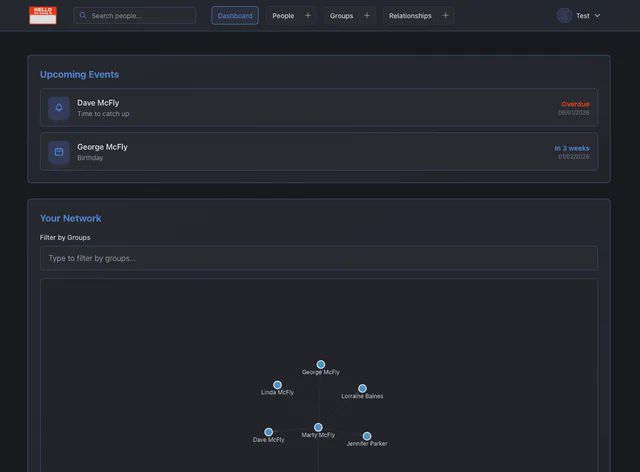Viewport: 640px width, 472px height.
Task: Switch to the People tab
Action: [283, 16]
